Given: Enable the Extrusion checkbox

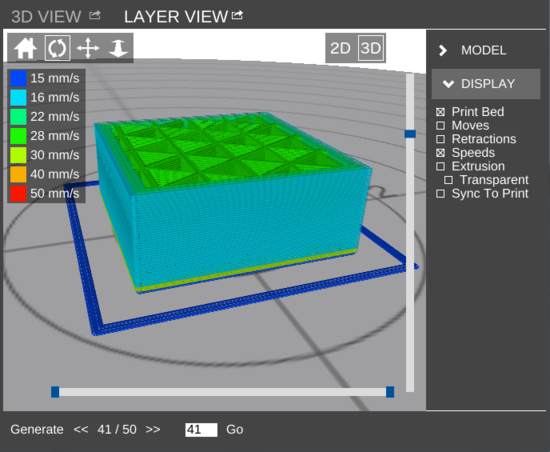Looking at the screenshot, I should tap(441, 166).
